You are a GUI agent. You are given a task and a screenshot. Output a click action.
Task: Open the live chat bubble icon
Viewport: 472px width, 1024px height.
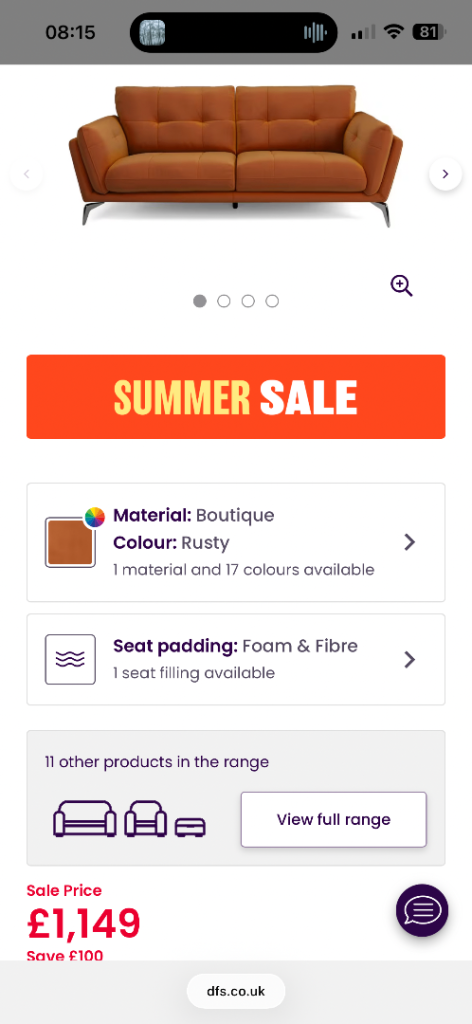point(422,910)
